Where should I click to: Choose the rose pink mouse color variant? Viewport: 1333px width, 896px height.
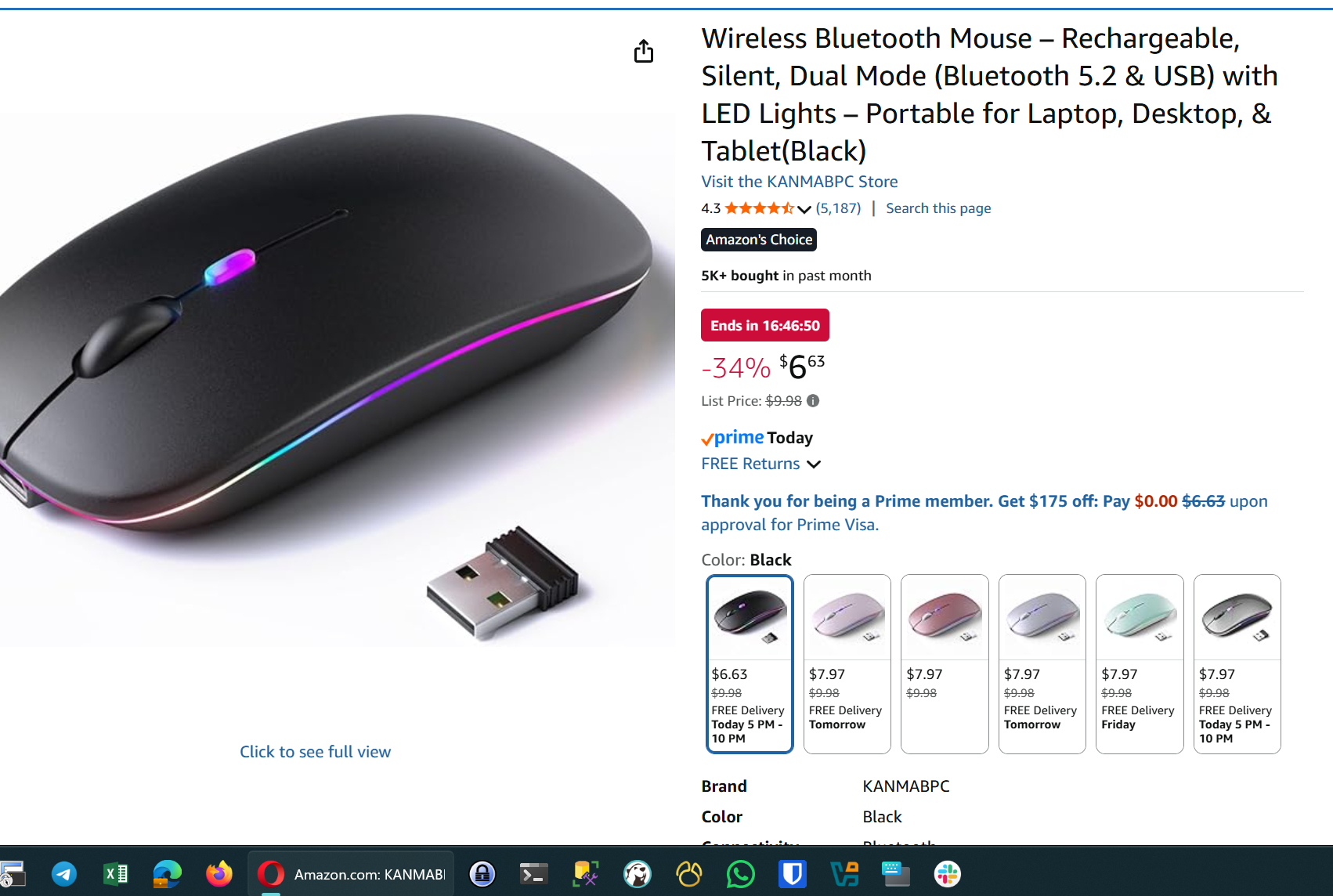[945, 664]
